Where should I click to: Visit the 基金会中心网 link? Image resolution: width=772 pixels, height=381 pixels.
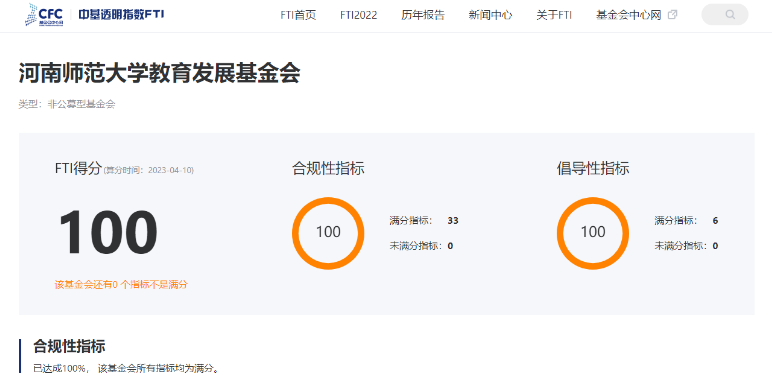(x=628, y=15)
